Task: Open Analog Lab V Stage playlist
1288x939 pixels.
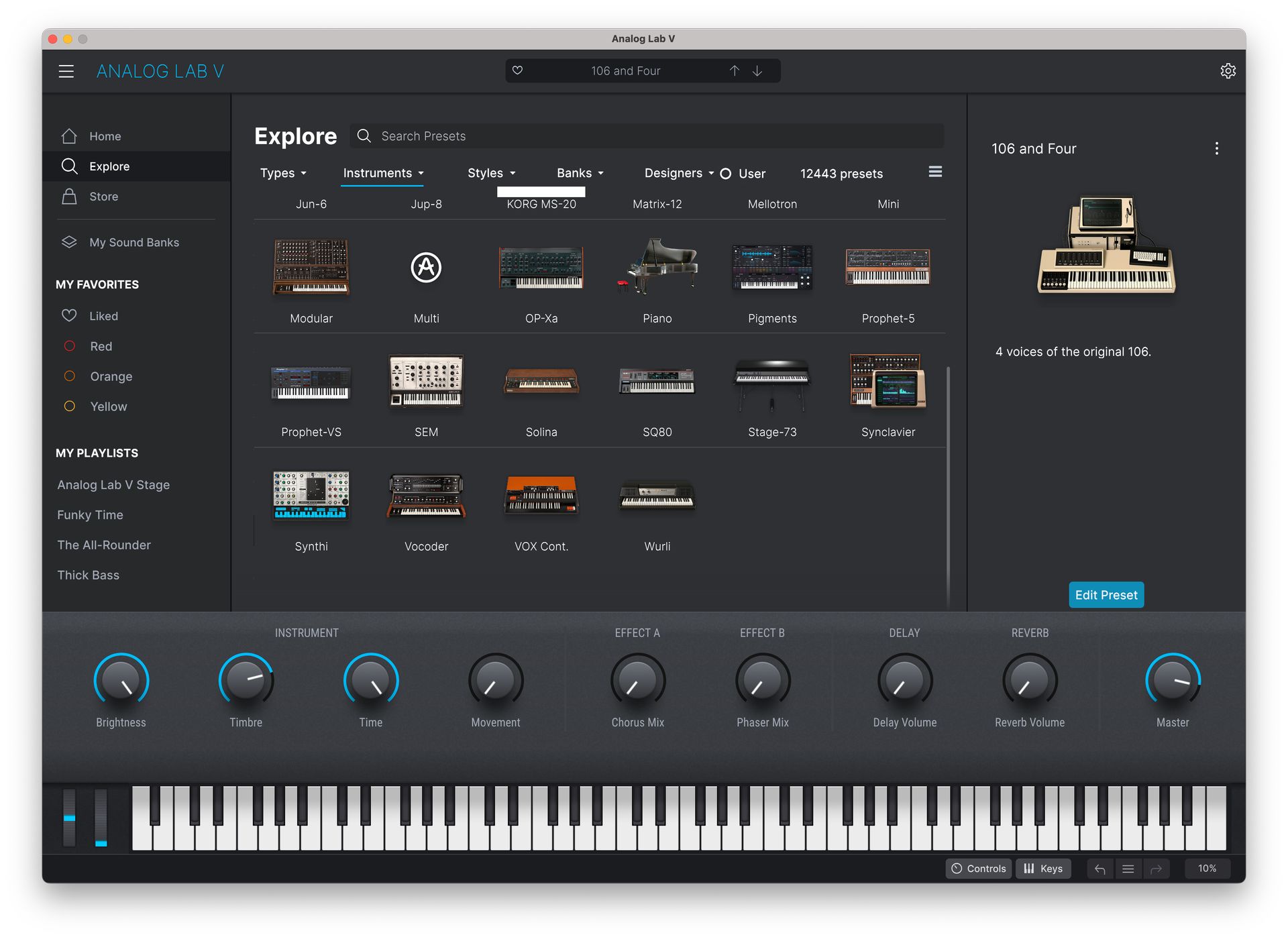Action: pyautogui.click(x=113, y=485)
